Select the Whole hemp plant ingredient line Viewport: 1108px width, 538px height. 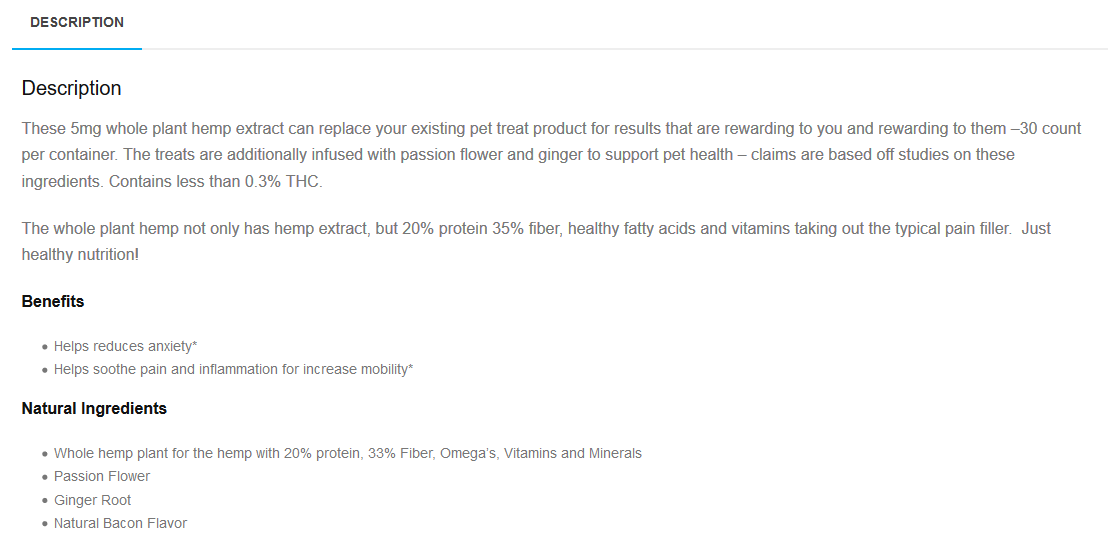(x=348, y=453)
